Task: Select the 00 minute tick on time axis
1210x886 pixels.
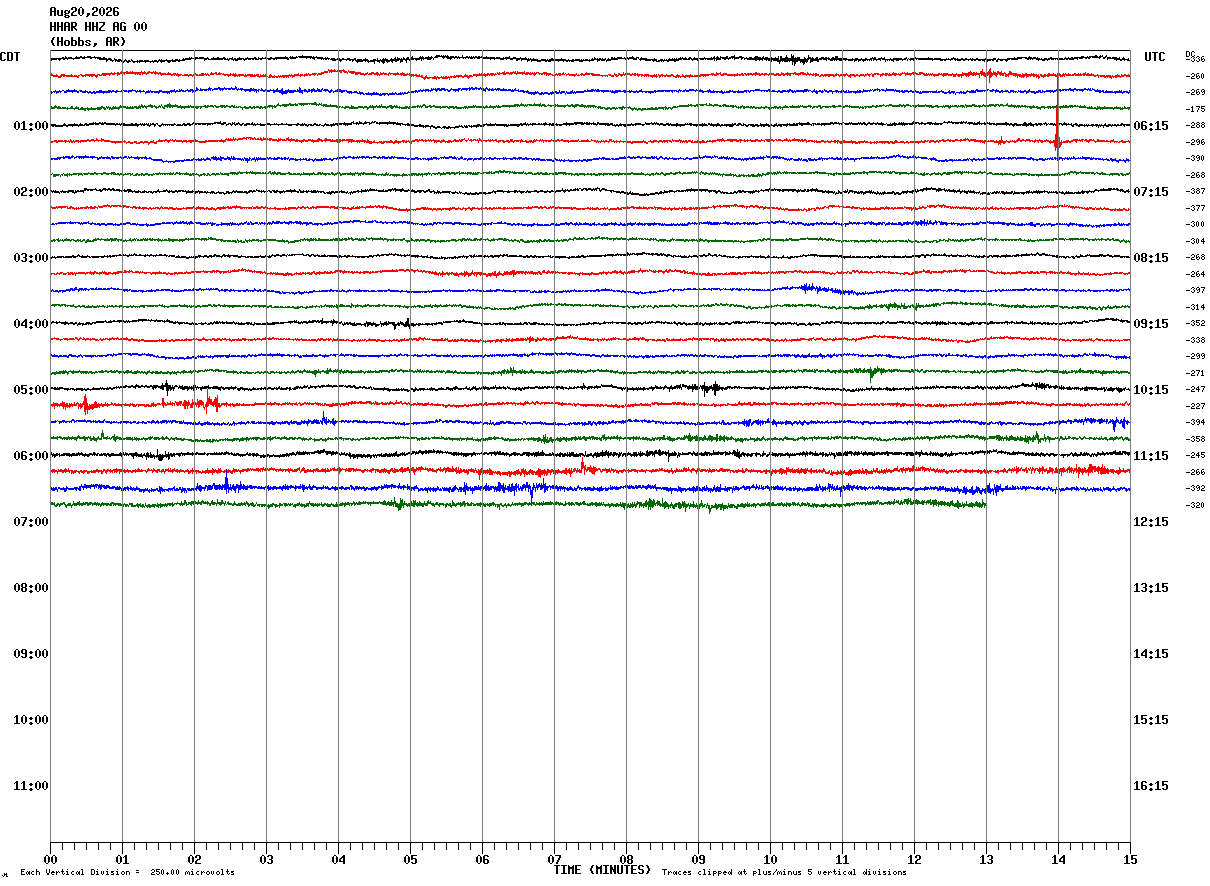Action: 50,860
